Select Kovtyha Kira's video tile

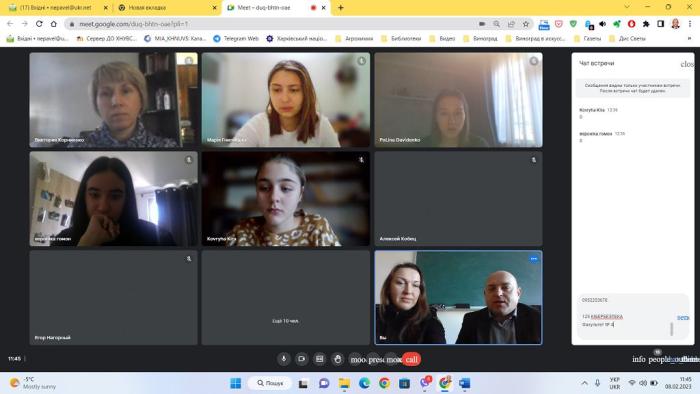[286, 199]
